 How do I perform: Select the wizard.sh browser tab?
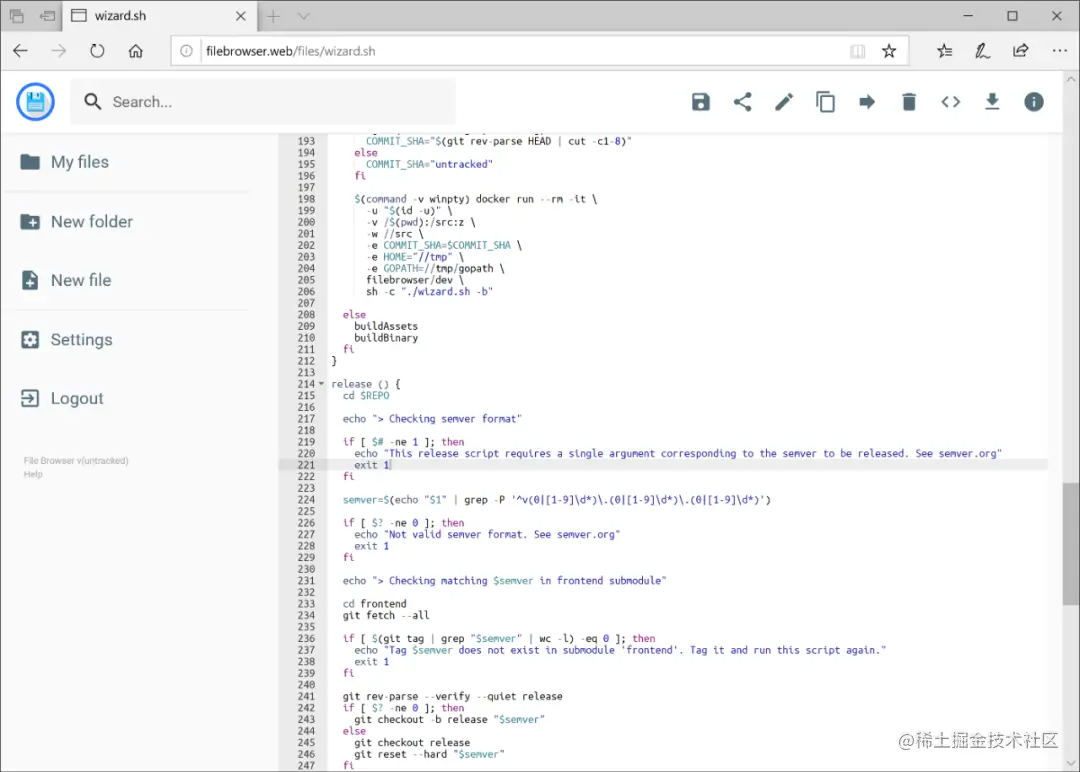pyautogui.click(x=159, y=15)
